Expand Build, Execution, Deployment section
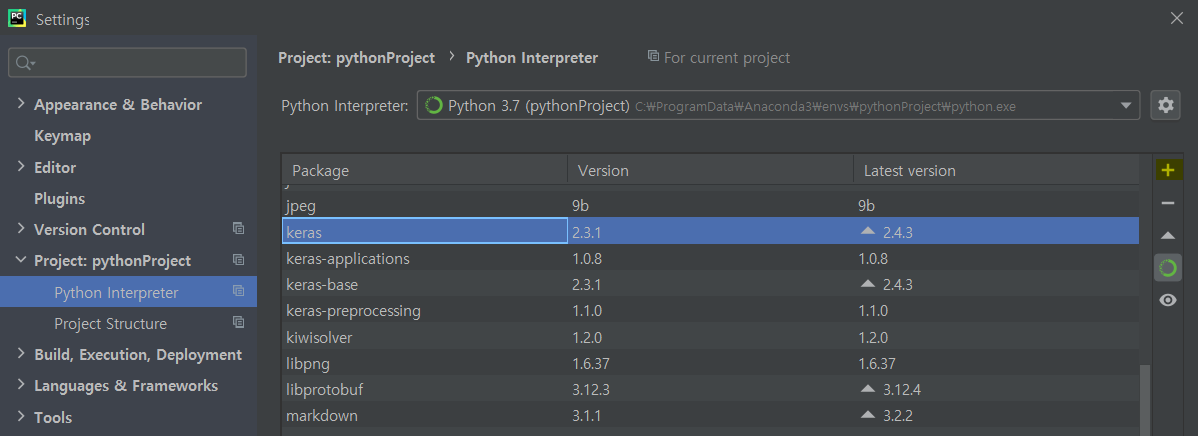Image resolution: width=1198 pixels, height=436 pixels. pyautogui.click(x=21, y=354)
